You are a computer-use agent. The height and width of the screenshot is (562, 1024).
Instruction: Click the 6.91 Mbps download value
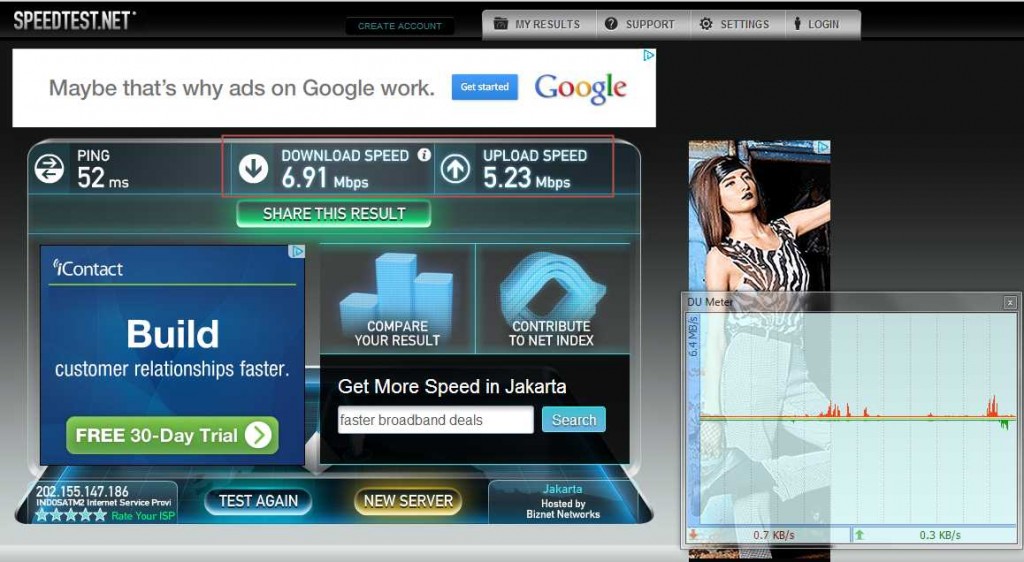pos(325,178)
